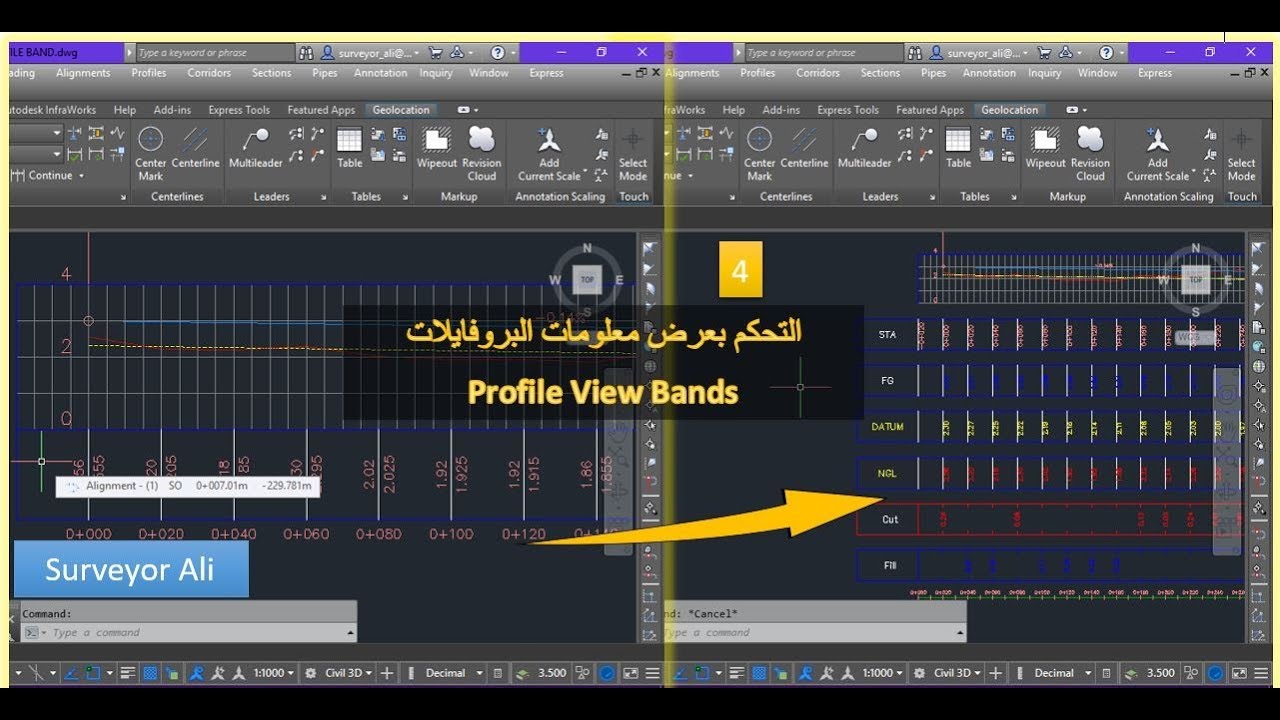Open Sections menu in right window
This screenshot has height=720, width=1280.
click(x=880, y=73)
